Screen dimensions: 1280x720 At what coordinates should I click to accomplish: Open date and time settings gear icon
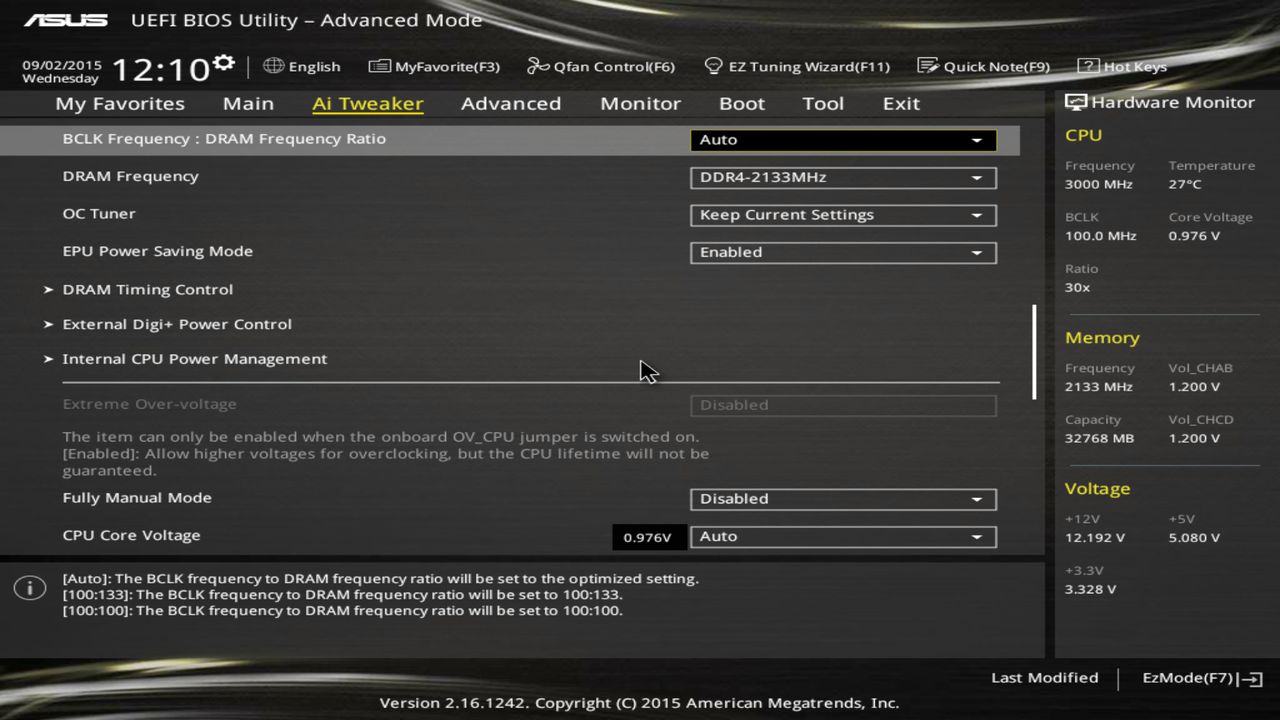pyautogui.click(x=224, y=63)
